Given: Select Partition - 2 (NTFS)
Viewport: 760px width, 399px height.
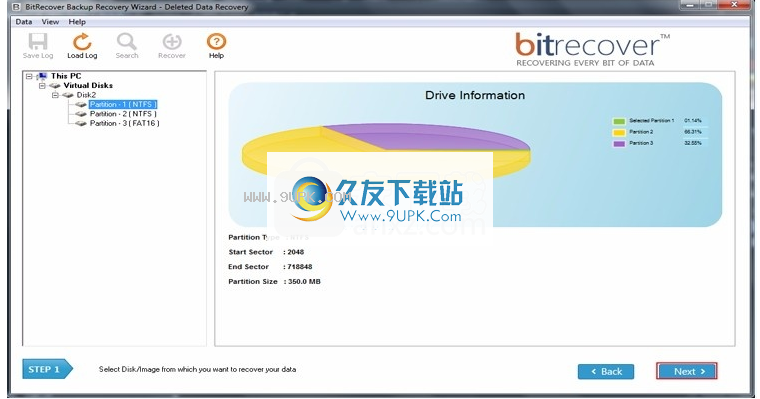Looking at the screenshot, I should coord(123,114).
